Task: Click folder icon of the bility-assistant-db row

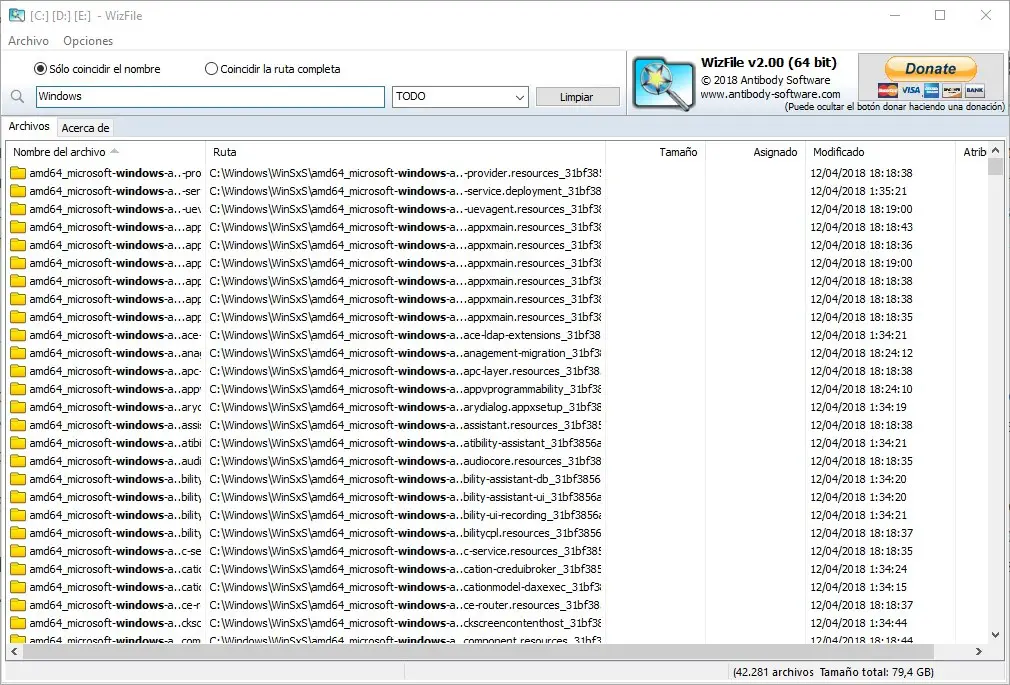Action: (x=18, y=479)
